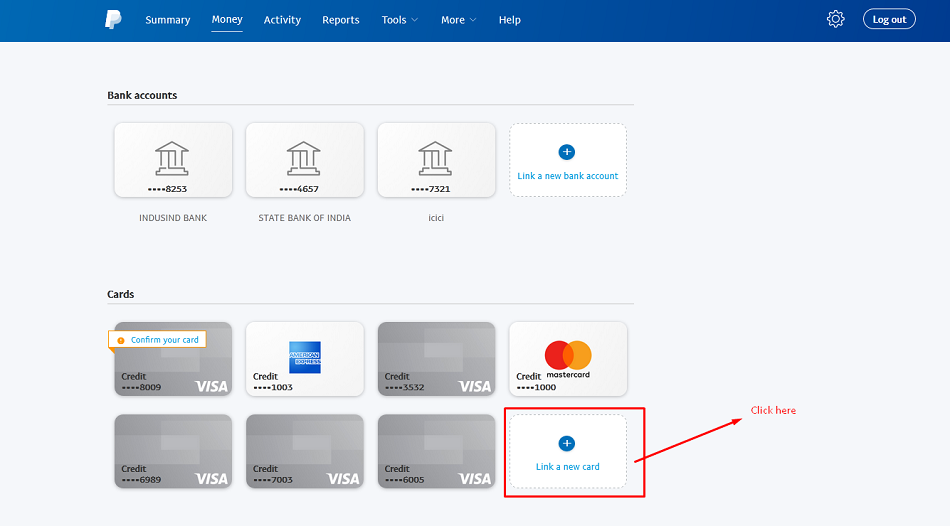Click the Confirm your card badge
This screenshot has width=950, height=526.
158,339
